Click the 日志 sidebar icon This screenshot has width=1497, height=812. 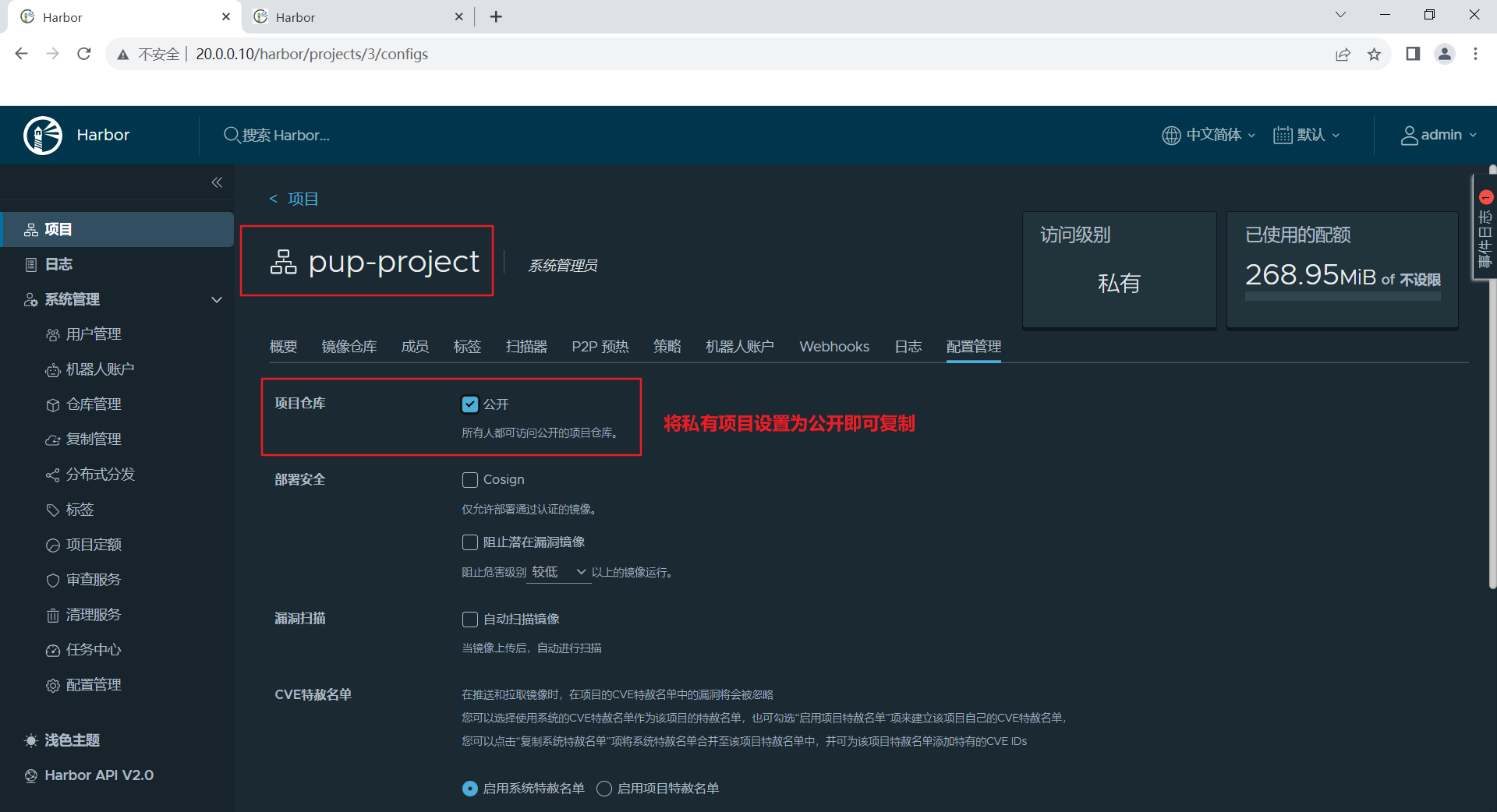31,264
